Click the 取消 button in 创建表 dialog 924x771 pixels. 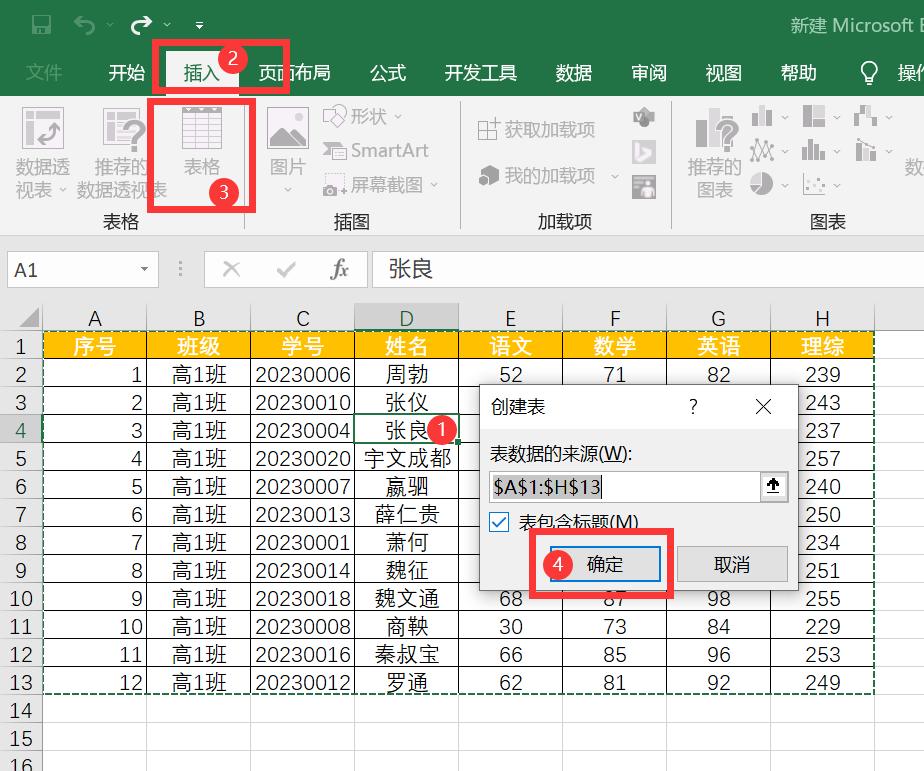tap(732, 564)
